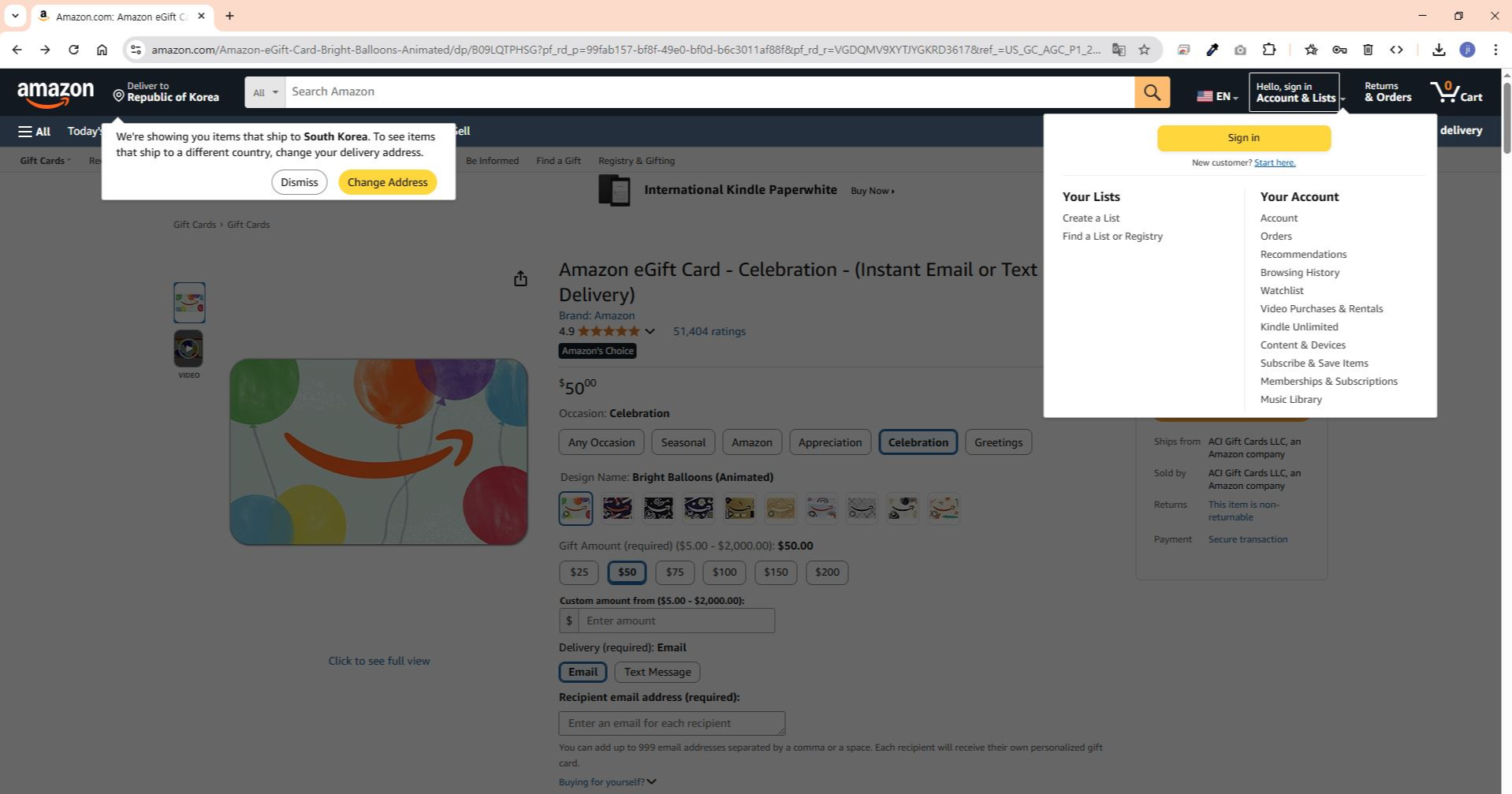Viewport: 1512px width, 794px height.
Task: Choose the $25 gift amount
Action: tap(579, 572)
